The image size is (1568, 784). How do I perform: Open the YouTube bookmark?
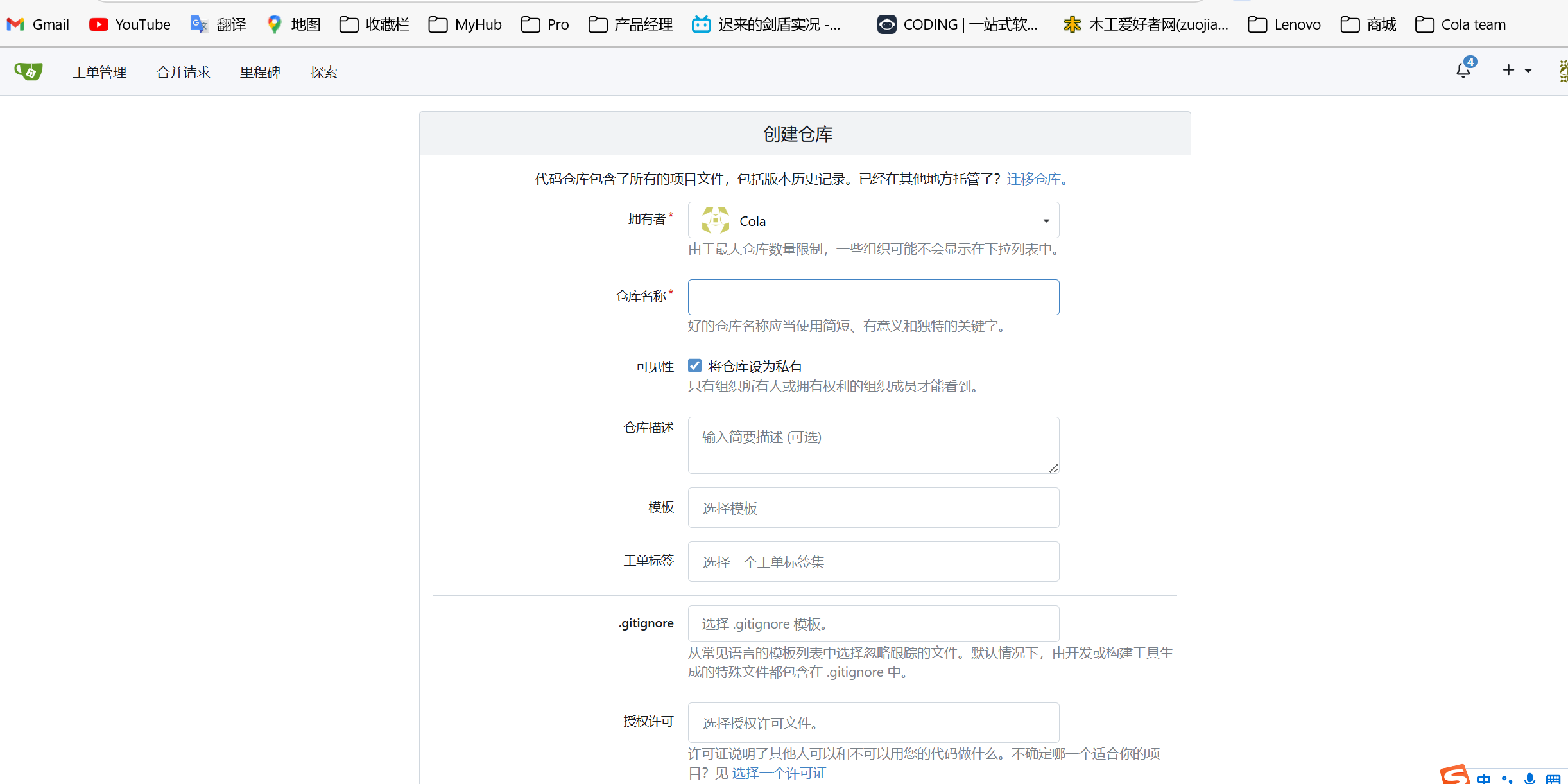(130, 24)
